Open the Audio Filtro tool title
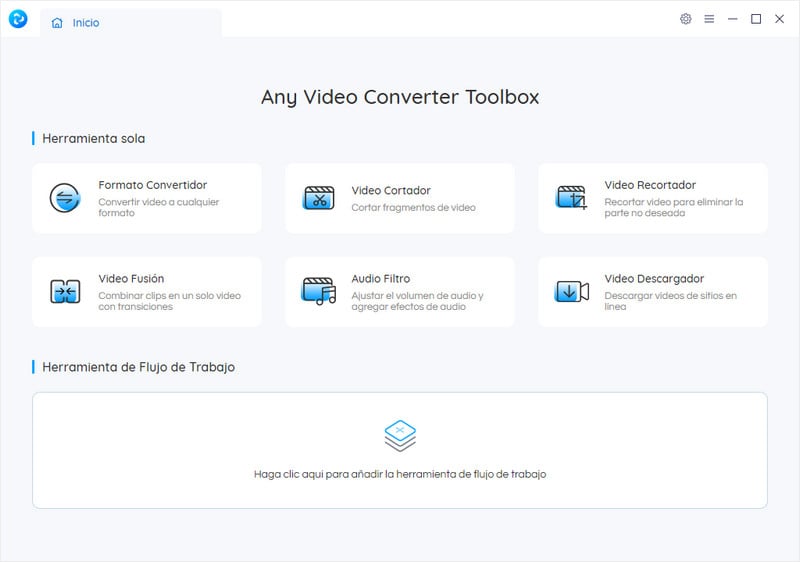 point(381,279)
